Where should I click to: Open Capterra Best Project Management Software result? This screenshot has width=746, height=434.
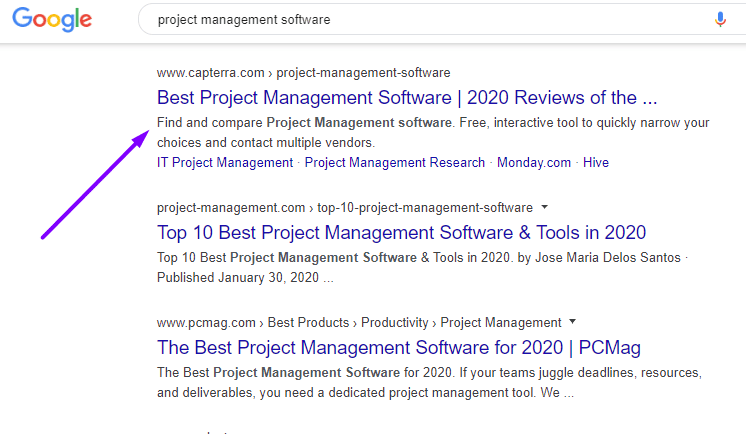click(x=407, y=98)
